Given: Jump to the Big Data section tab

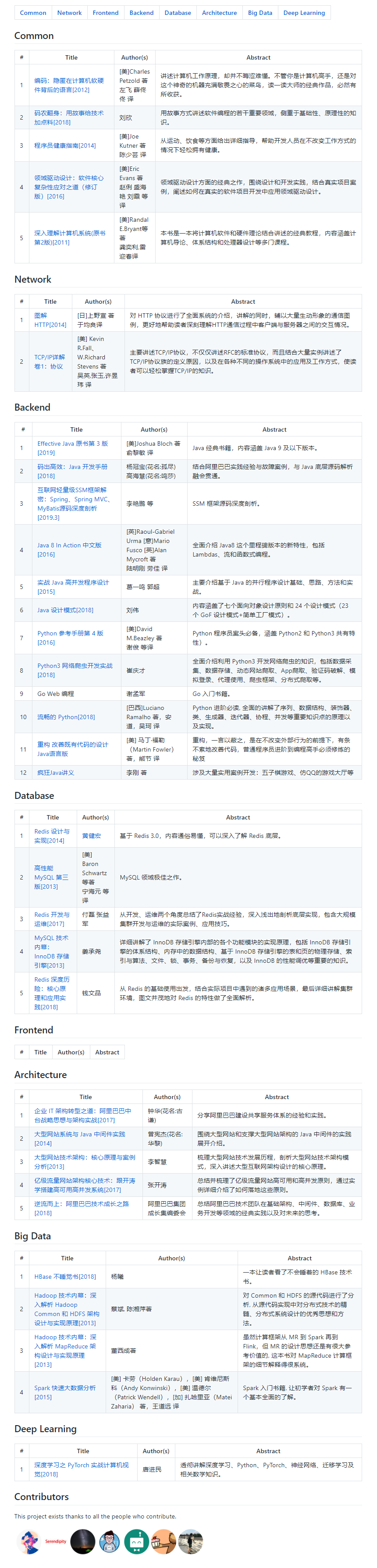Looking at the screenshot, I should coord(260,13).
